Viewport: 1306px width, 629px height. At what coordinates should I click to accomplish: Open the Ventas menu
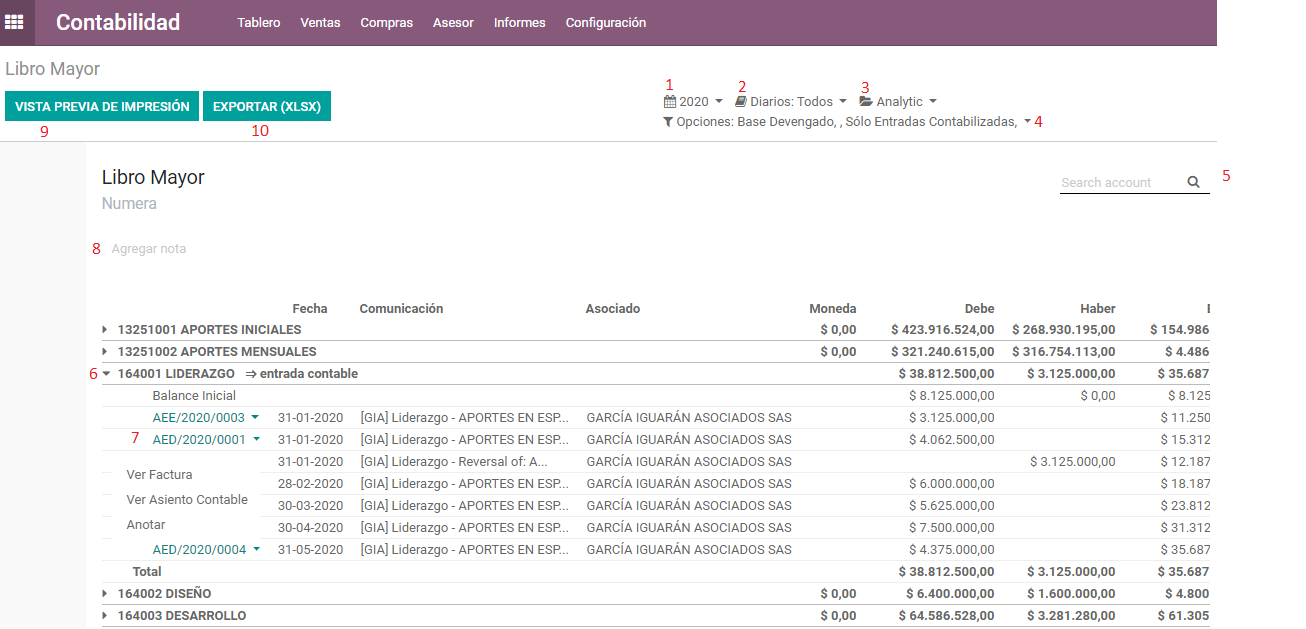pyautogui.click(x=320, y=22)
